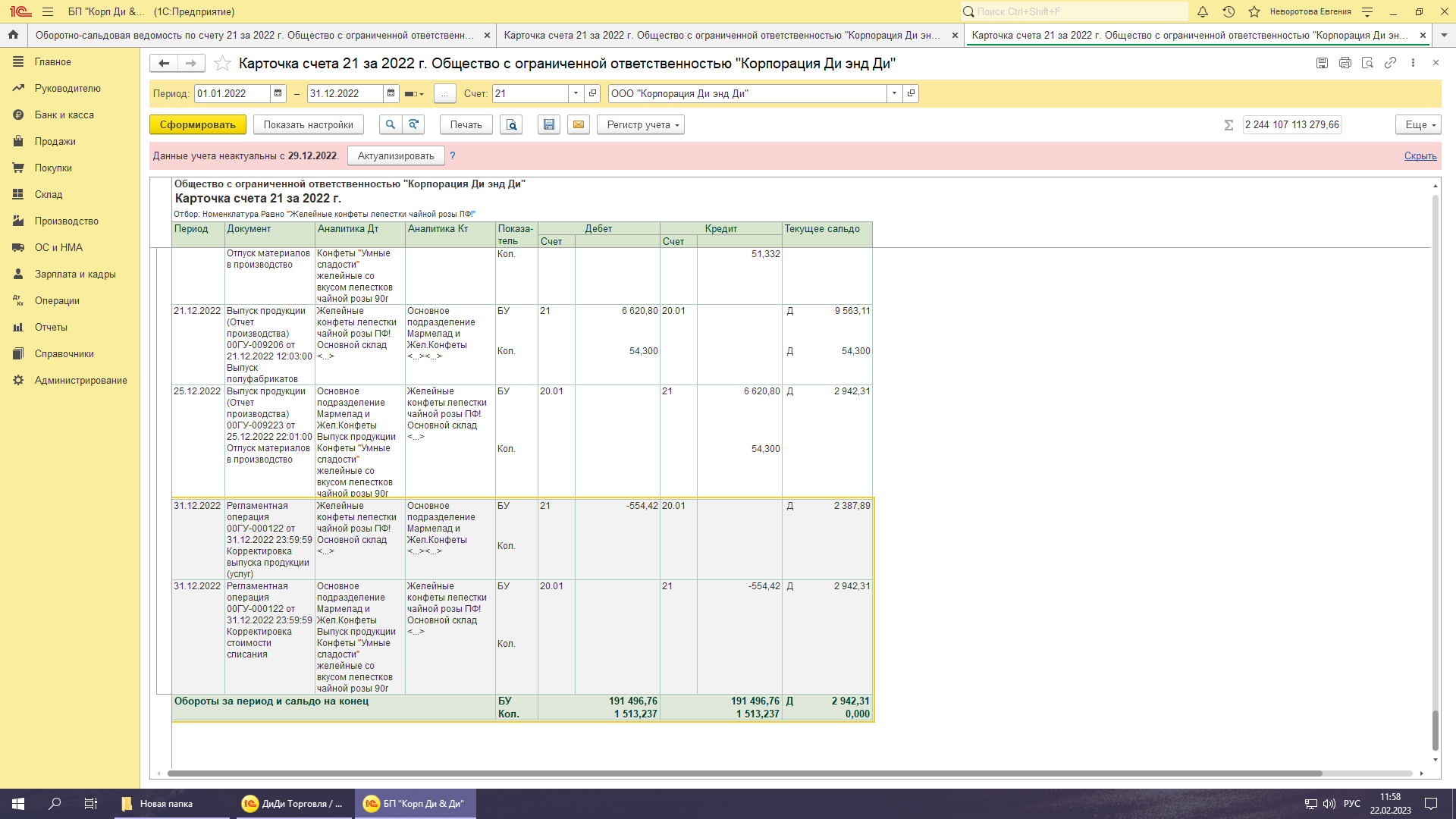
Task: Click the help question mark link
Action: [x=453, y=155]
